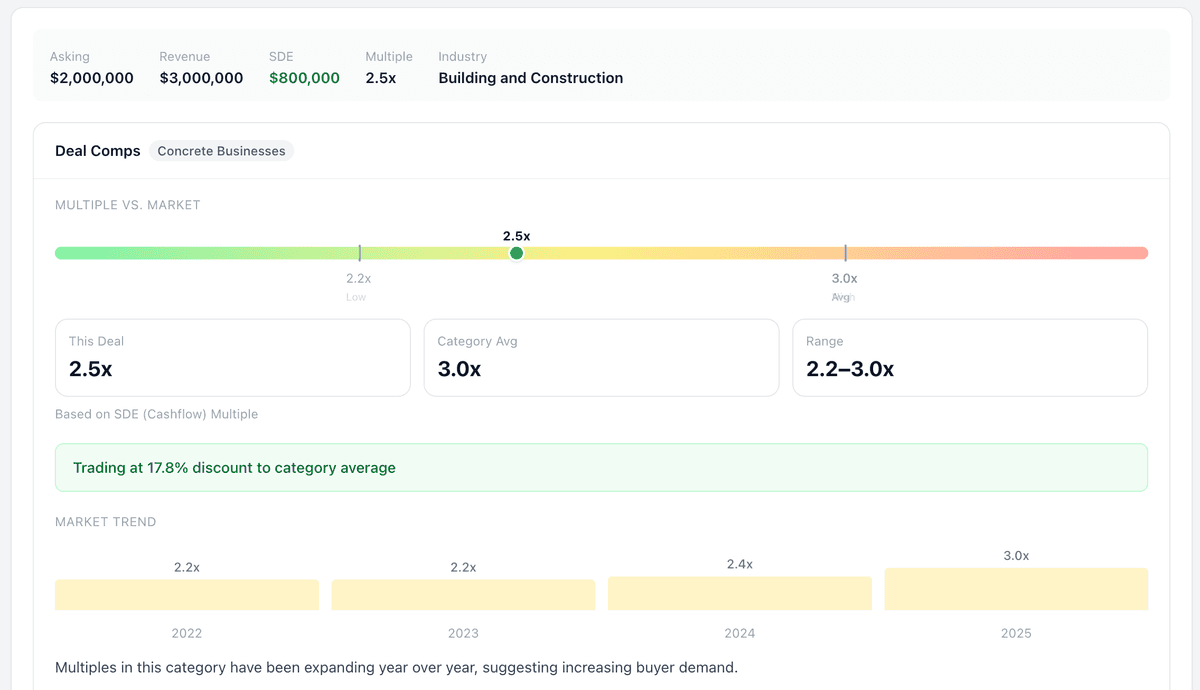Select the Deal Comps tab header
Viewport: 1200px width, 690px height.
click(x=97, y=150)
